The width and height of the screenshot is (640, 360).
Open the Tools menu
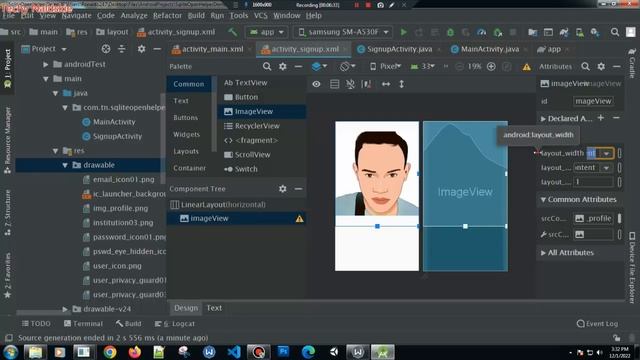(239, 16)
